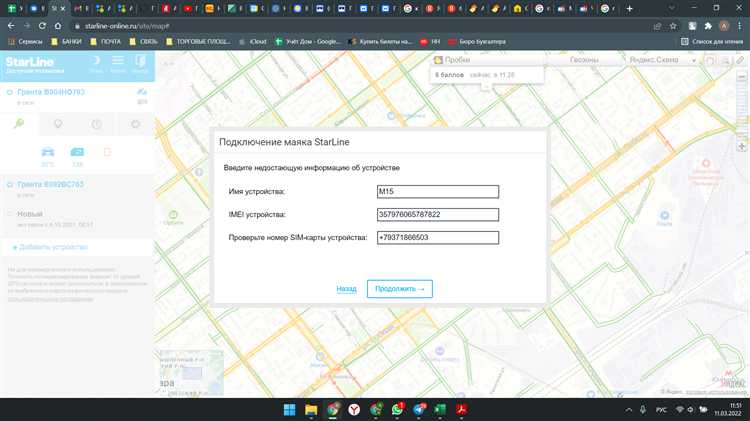This screenshot has width=750, height=421.
Task: Toggle night mode moon icon in StarLine header
Action: [x=96, y=60]
